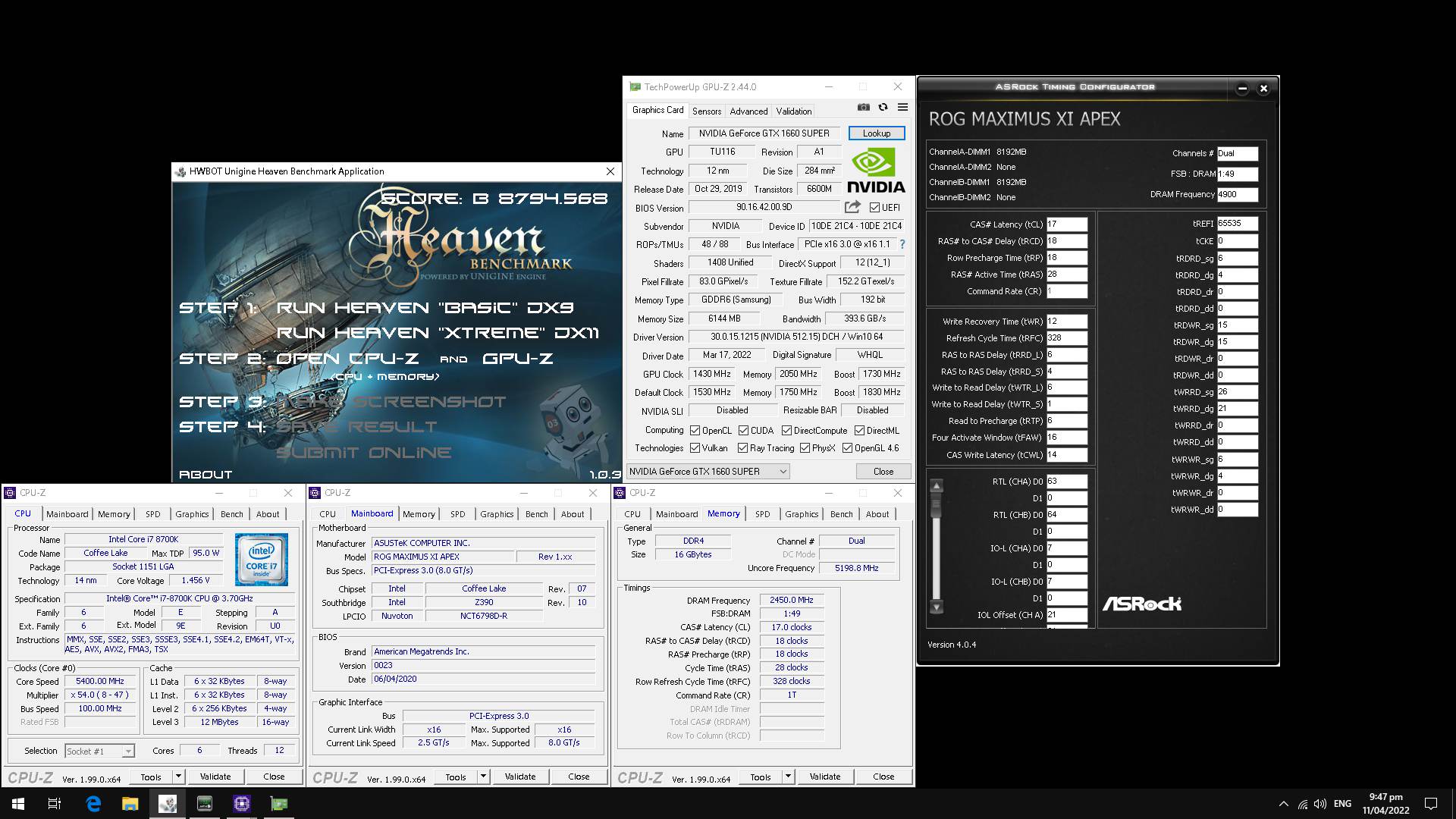1456x819 pixels.
Task: Click the Bus Interface question mark help icon
Action: click(902, 244)
